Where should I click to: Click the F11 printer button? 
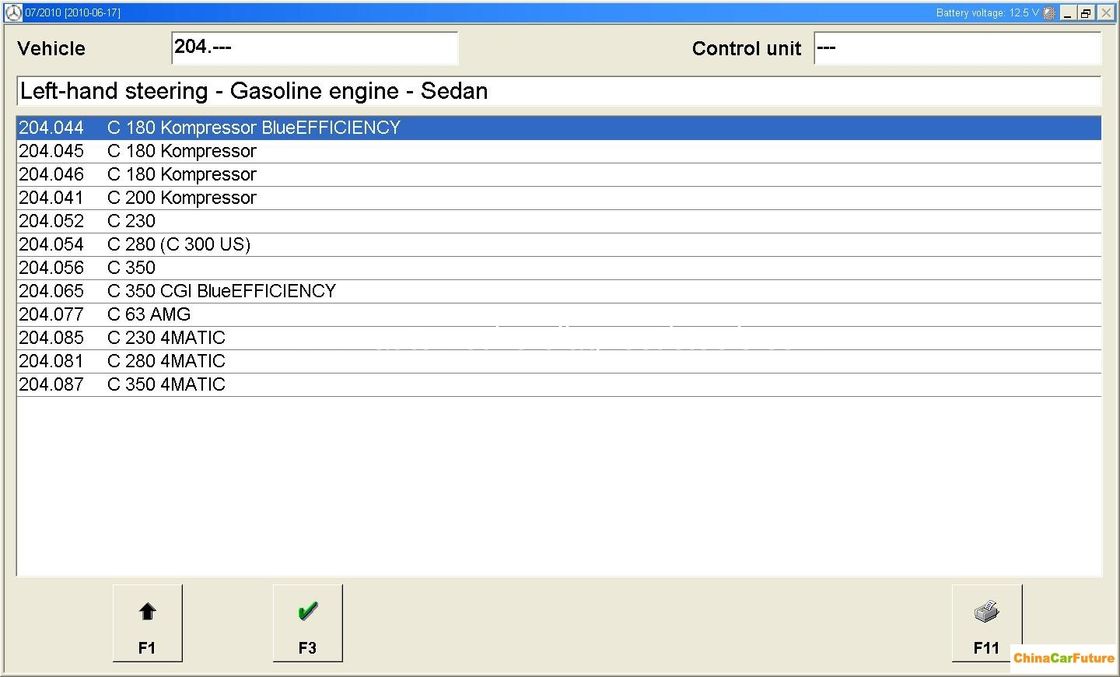click(986, 623)
